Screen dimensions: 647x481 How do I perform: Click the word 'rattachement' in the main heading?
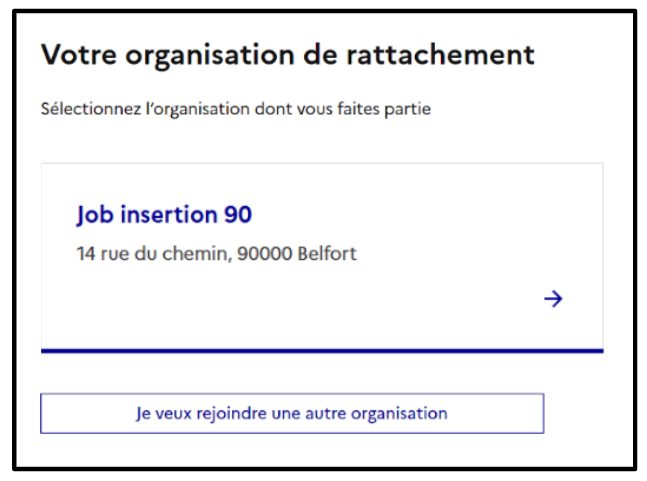pyautogui.click(x=440, y=55)
